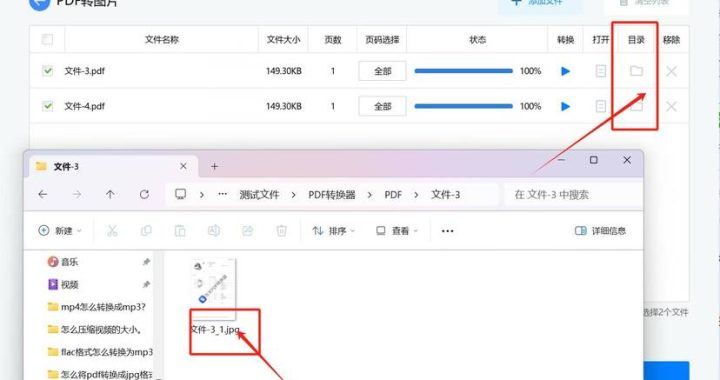Open the 新建 dropdown menu
Image resolution: width=720 pixels, height=380 pixels.
(x=60, y=231)
